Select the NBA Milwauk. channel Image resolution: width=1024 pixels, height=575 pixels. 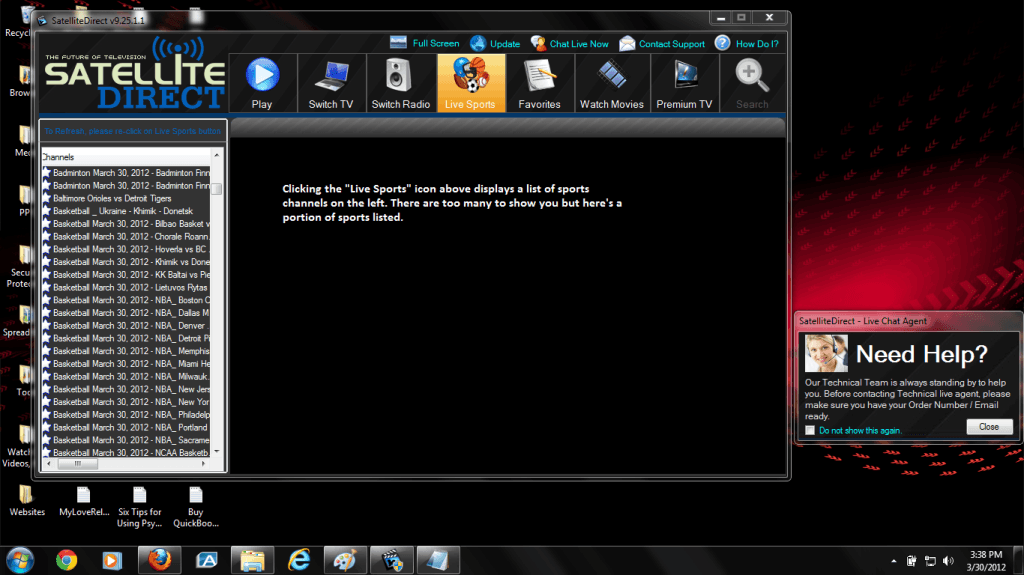126,377
